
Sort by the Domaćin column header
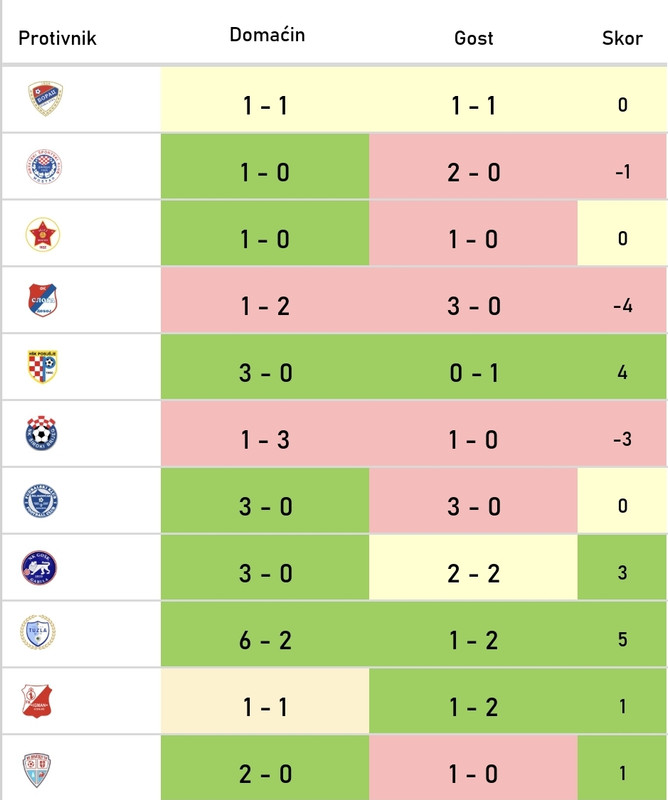[267, 35]
